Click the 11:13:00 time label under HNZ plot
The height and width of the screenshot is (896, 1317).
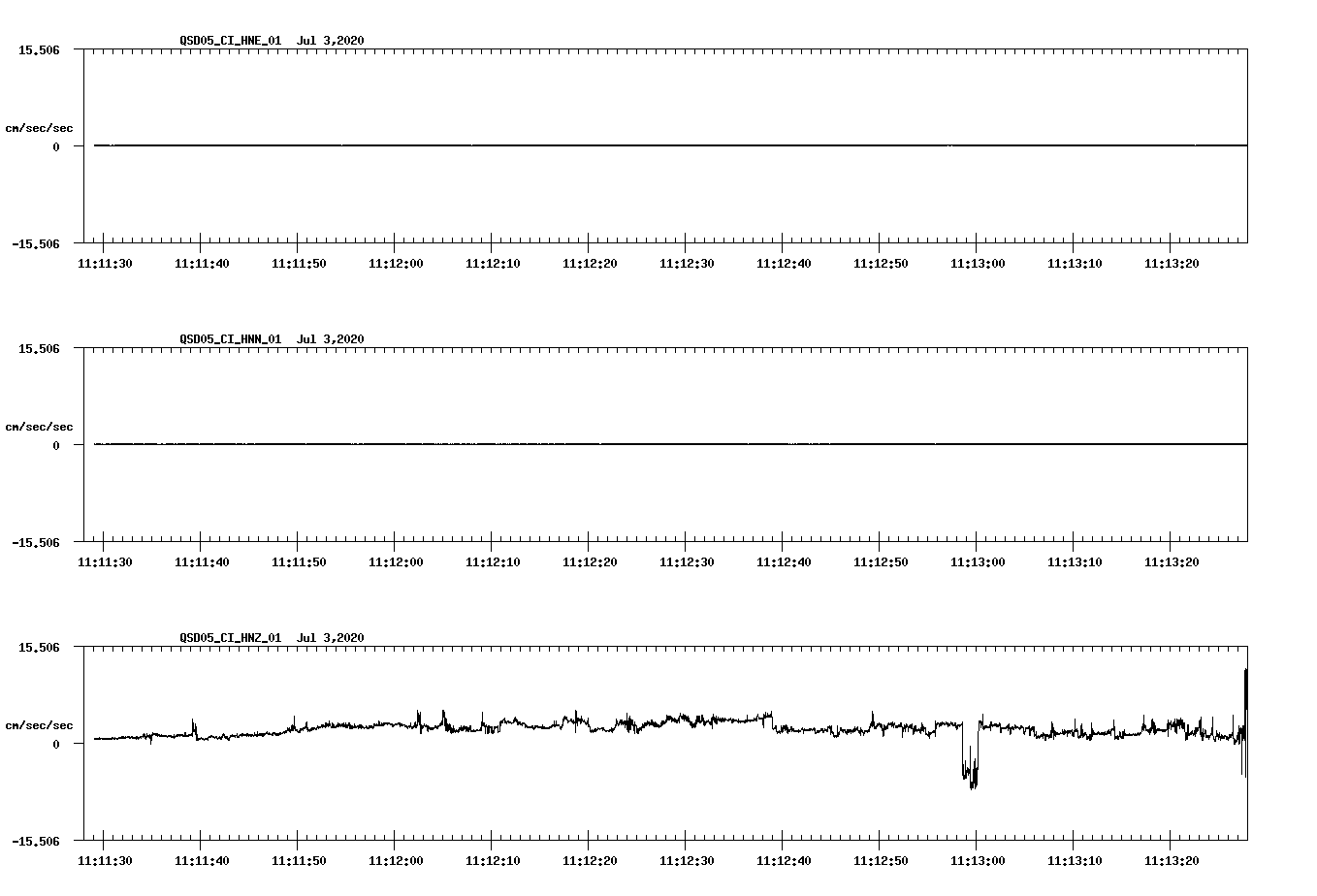pyautogui.click(x=978, y=860)
